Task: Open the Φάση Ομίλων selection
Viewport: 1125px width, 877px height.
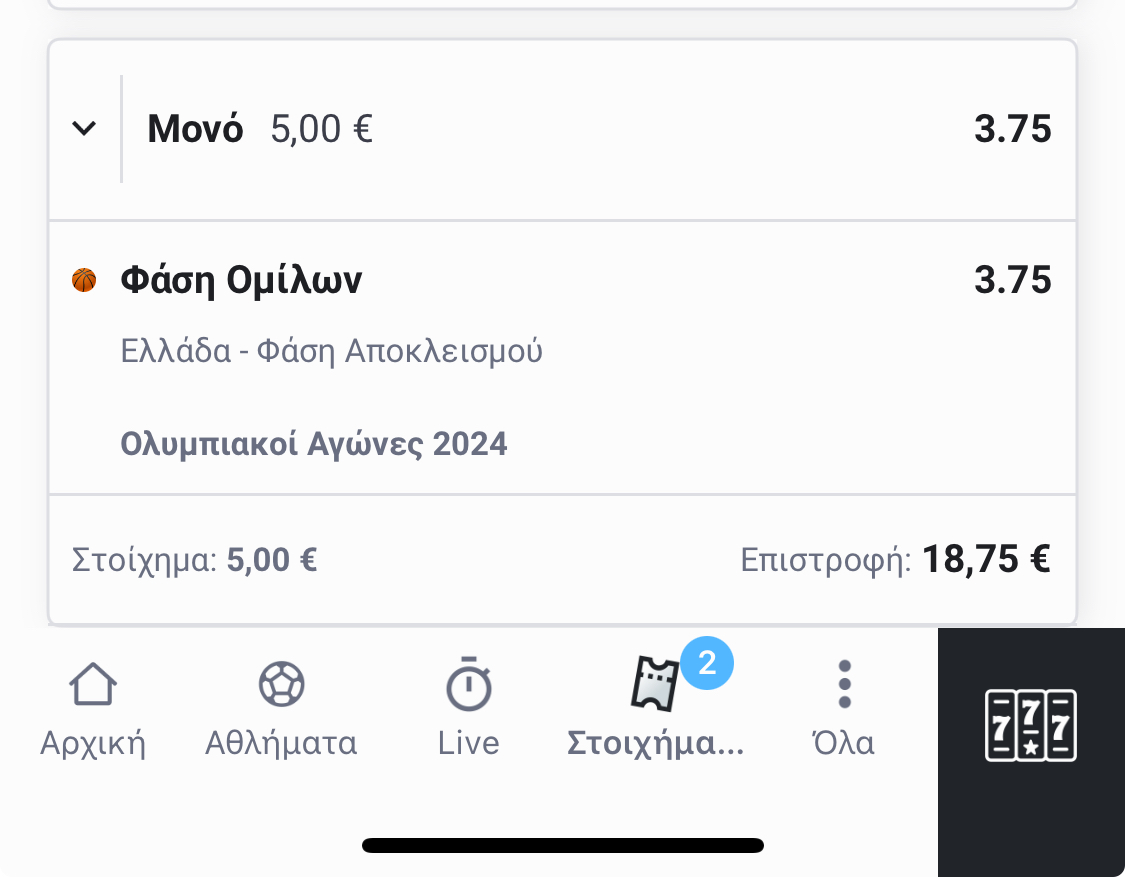Action: pos(241,281)
